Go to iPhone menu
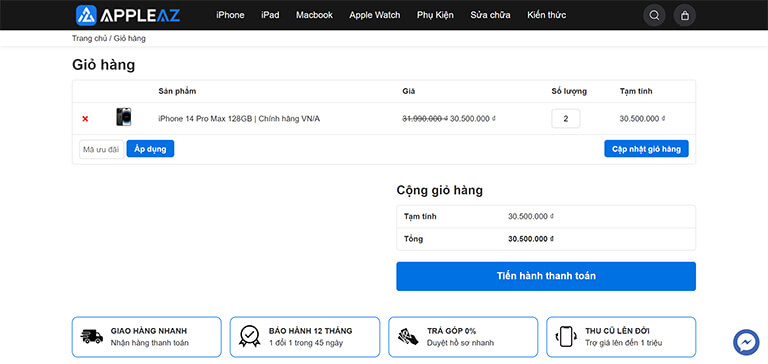768x364 pixels. point(230,15)
